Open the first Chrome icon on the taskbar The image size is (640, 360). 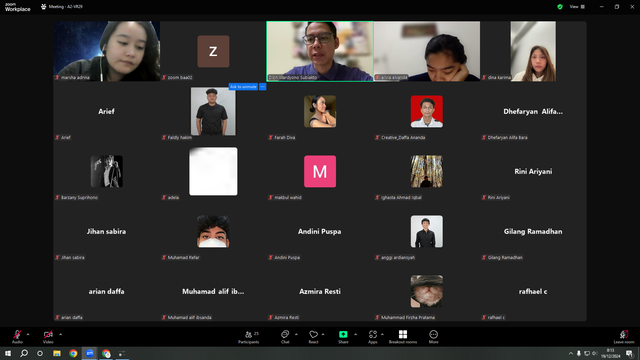tap(73, 353)
